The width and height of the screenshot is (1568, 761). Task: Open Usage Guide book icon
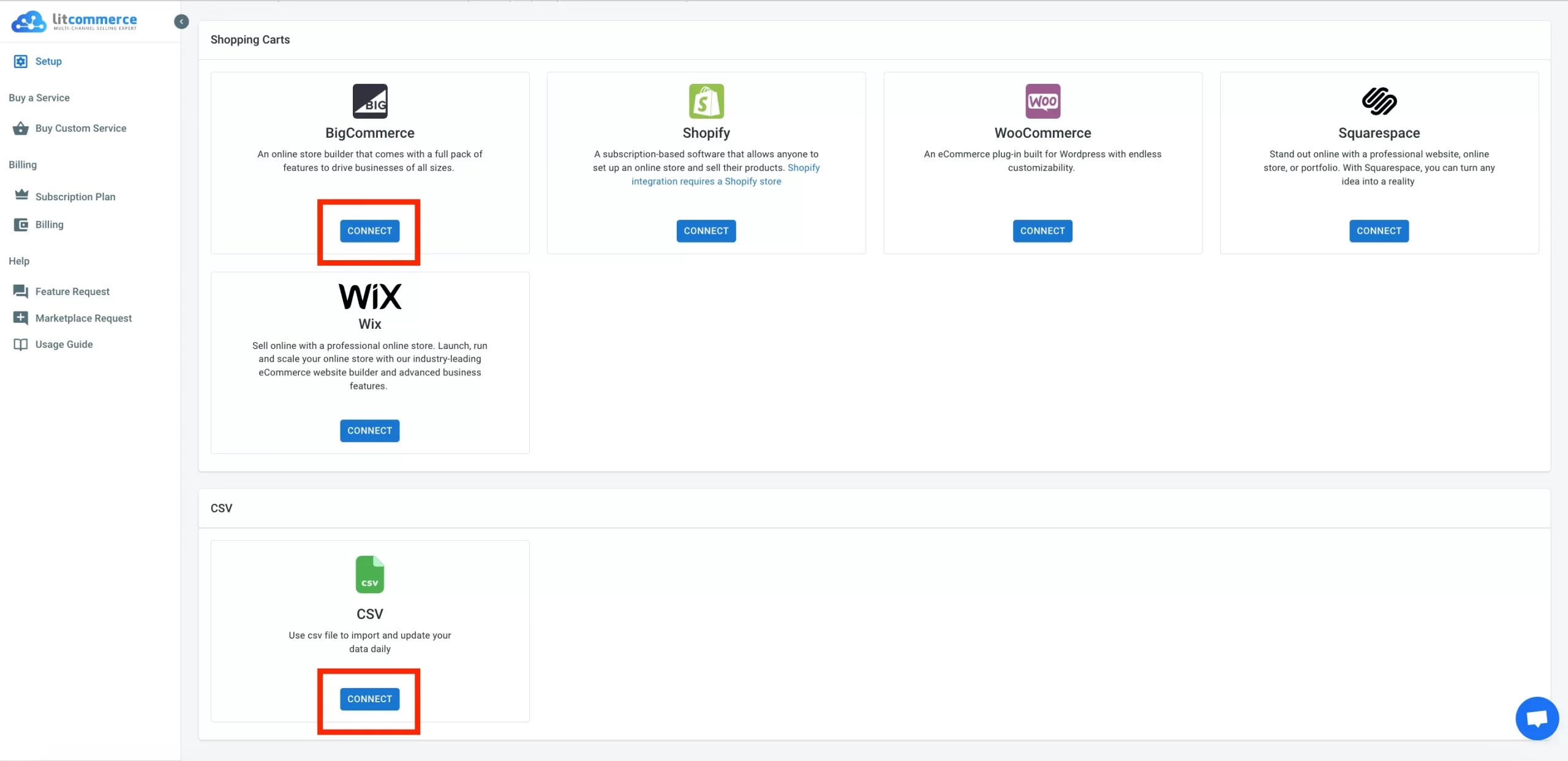click(x=21, y=344)
